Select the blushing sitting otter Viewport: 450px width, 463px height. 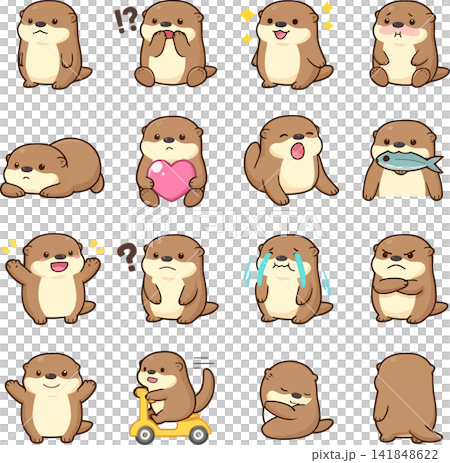tap(408, 44)
